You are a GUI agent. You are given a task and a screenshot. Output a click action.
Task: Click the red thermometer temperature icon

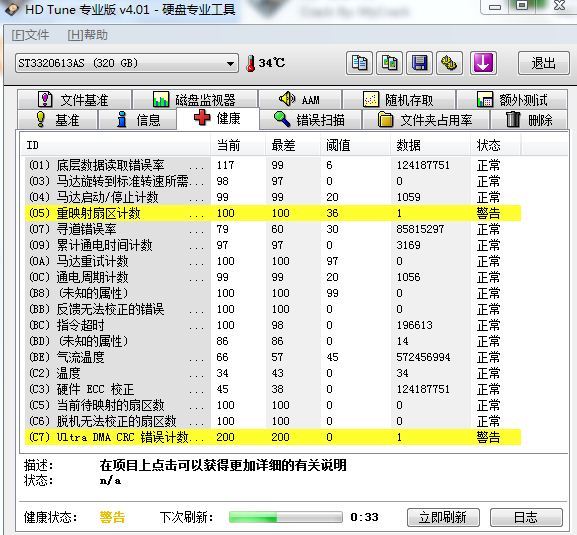coord(251,63)
